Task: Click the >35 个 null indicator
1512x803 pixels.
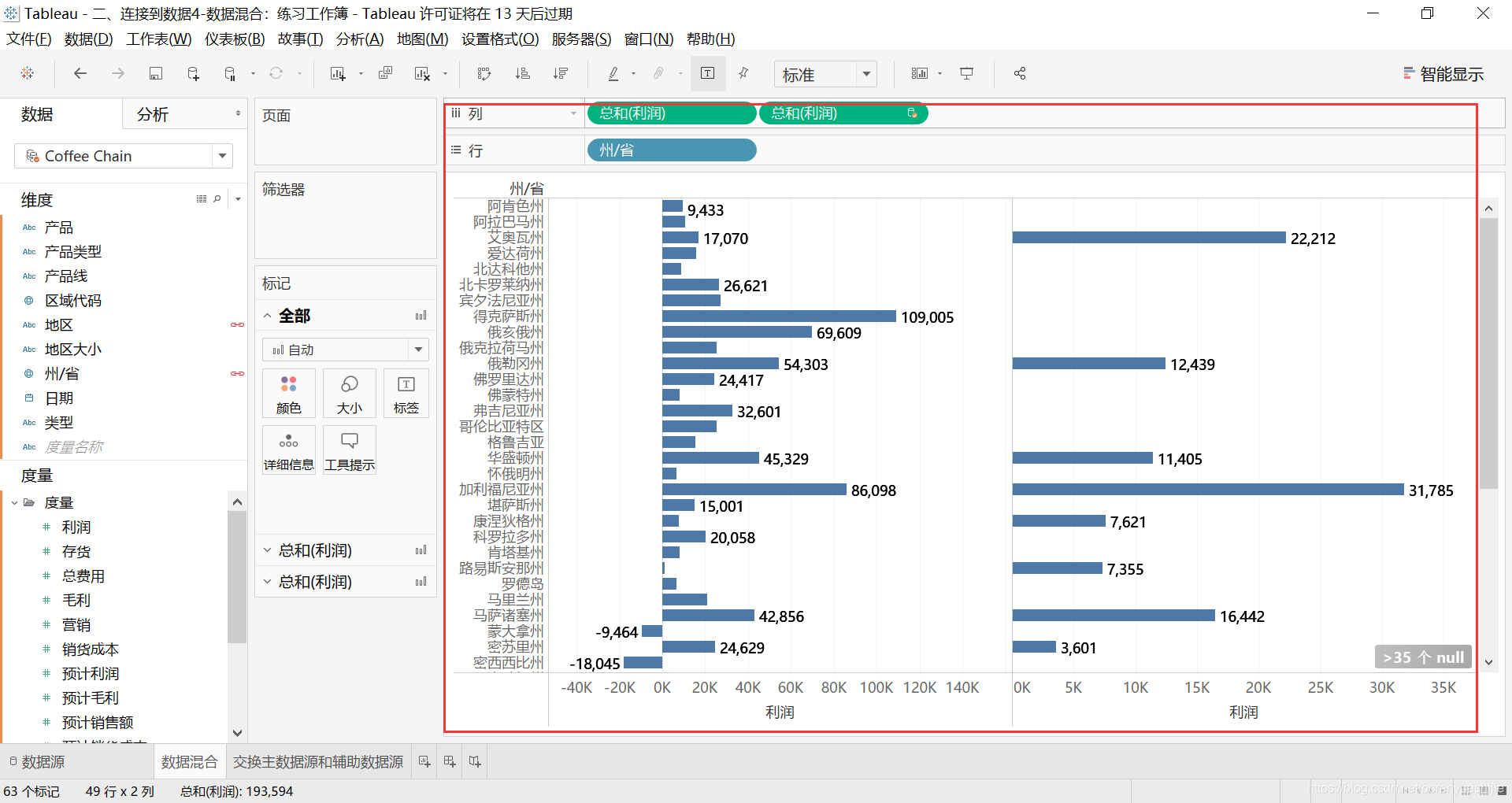Action: [x=1423, y=657]
